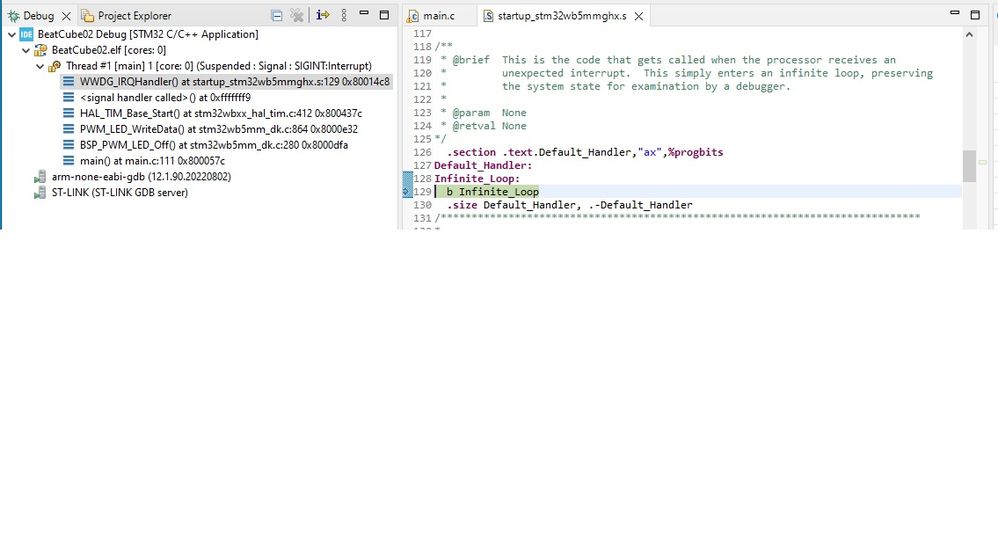
Task: Open Debug view menu (three dots)
Action: click(x=344, y=15)
